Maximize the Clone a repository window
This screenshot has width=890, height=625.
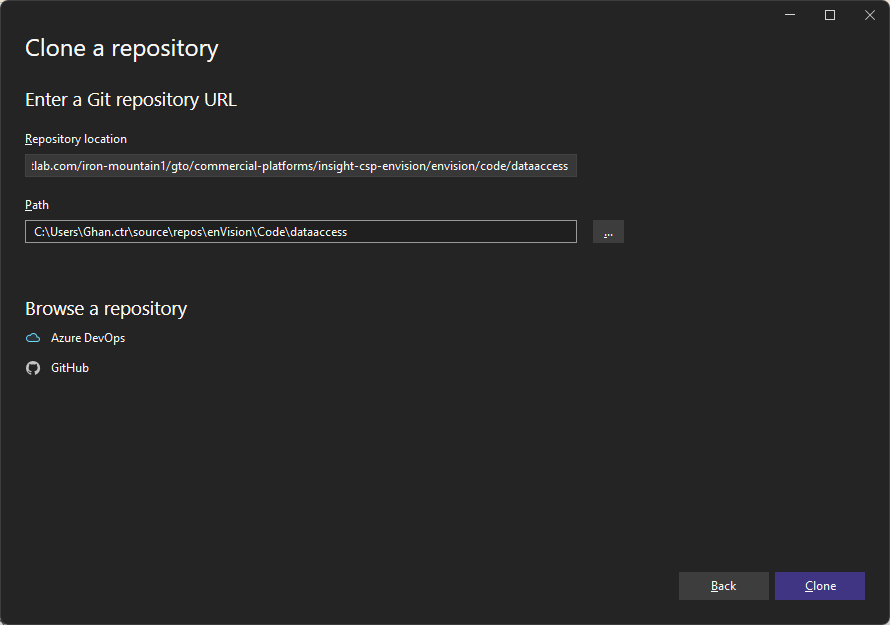(x=829, y=15)
